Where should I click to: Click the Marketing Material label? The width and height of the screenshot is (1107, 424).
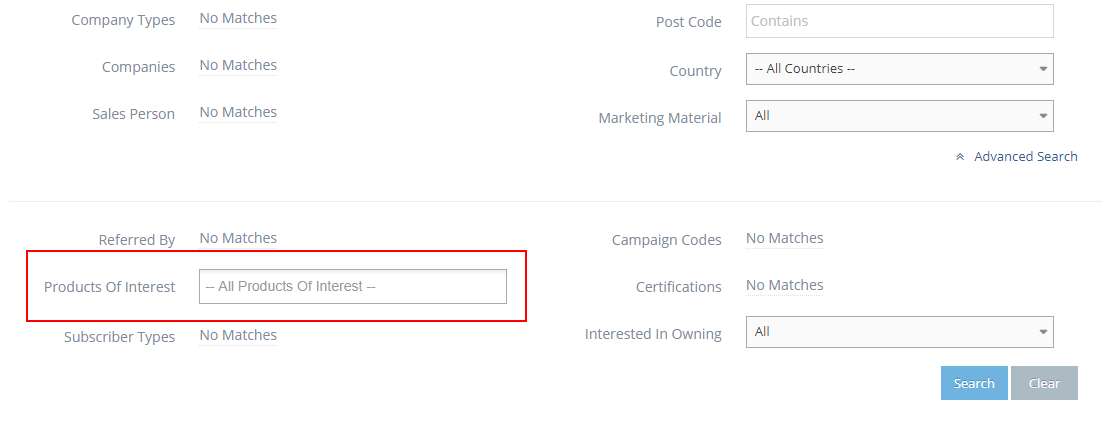[659, 118]
